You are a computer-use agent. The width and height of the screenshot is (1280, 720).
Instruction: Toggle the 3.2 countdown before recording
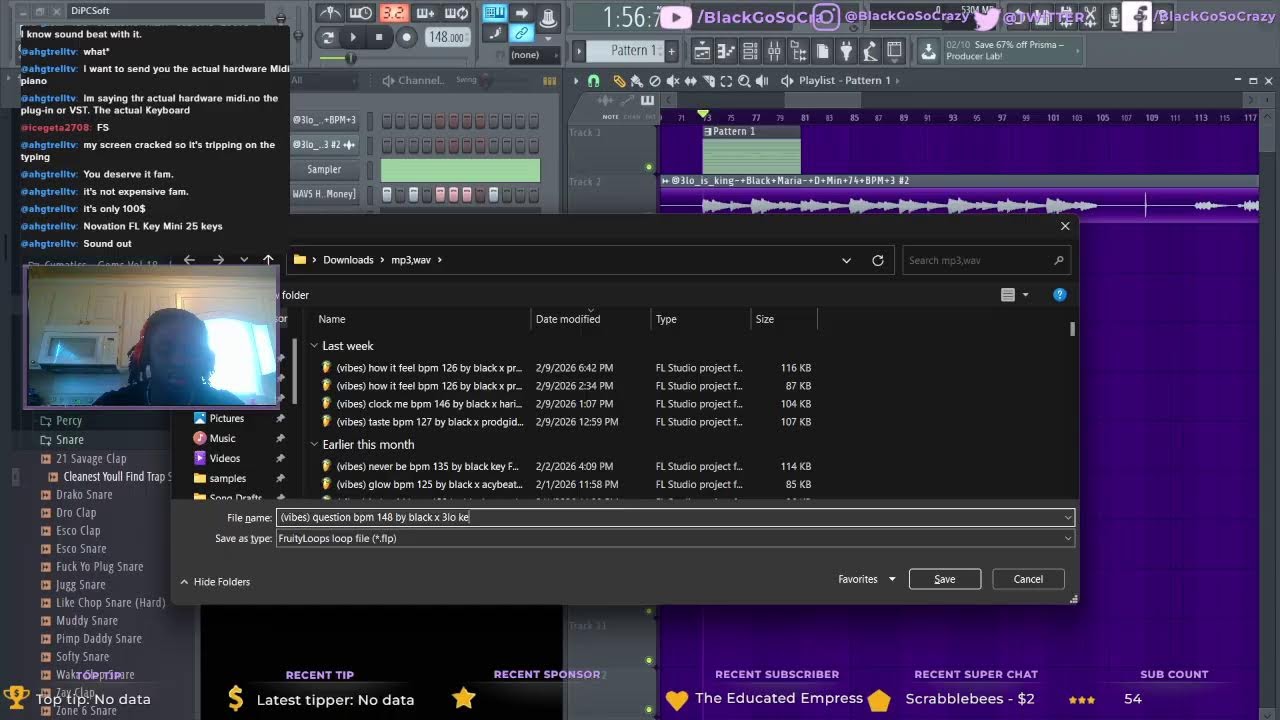point(393,13)
